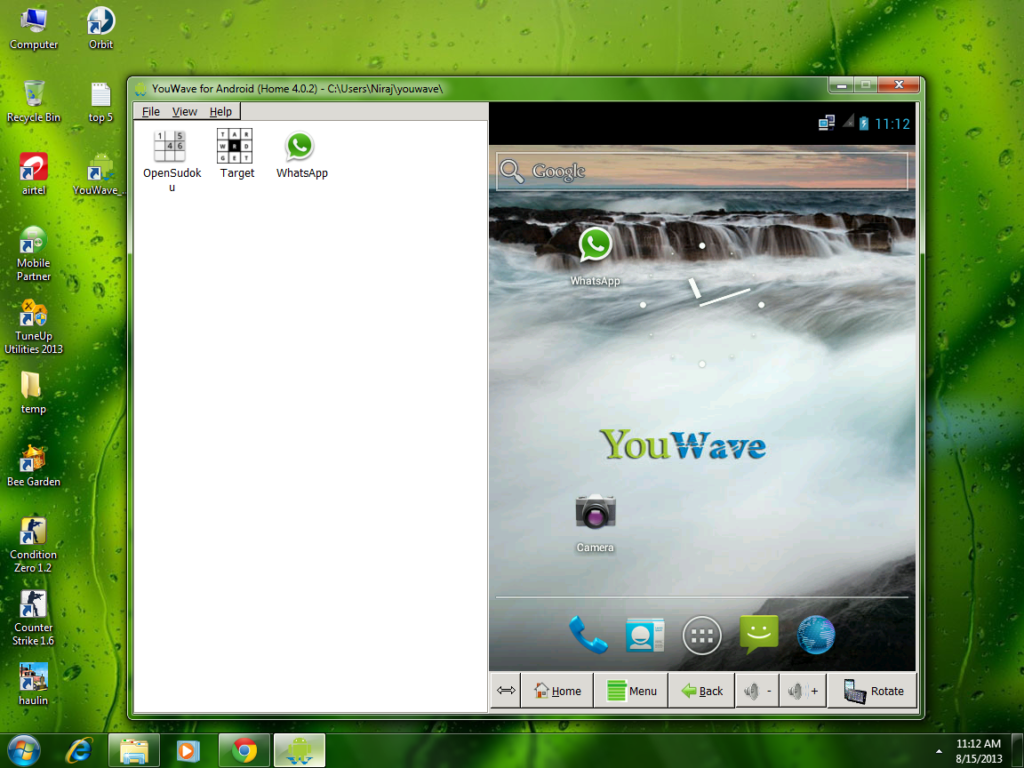Screen dimensions: 1024x768
Task: Select the top 5 text file
Action: tap(101, 103)
